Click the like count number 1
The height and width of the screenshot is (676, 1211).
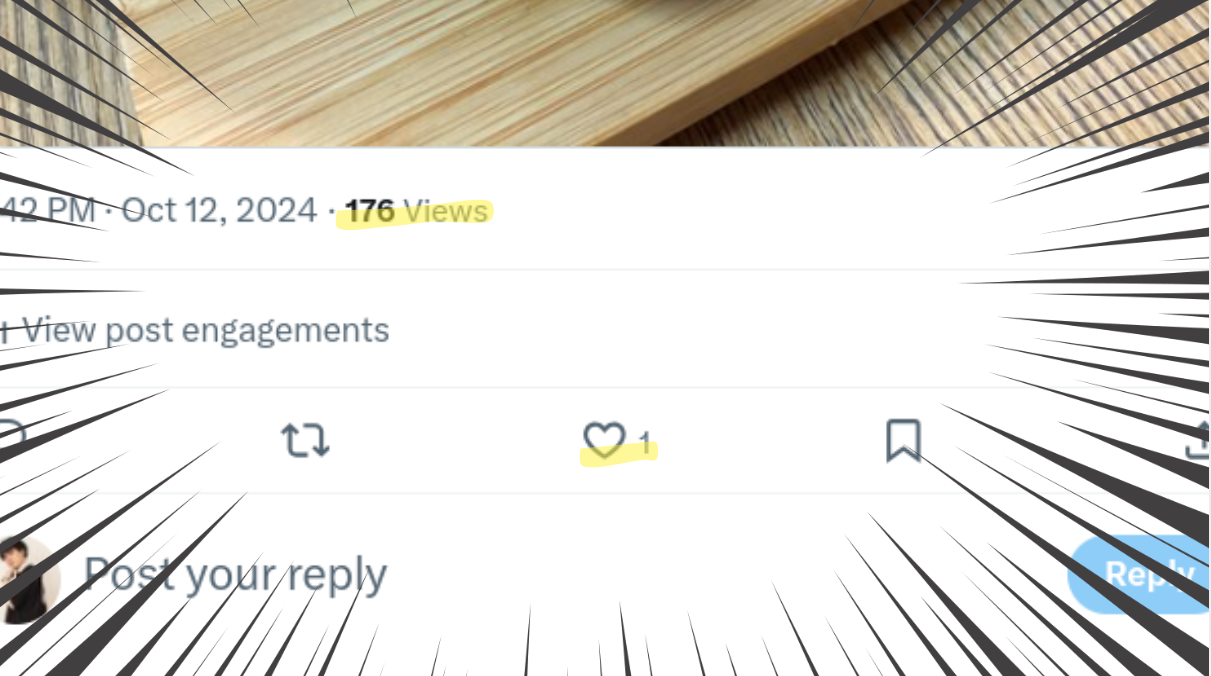pos(645,442)
